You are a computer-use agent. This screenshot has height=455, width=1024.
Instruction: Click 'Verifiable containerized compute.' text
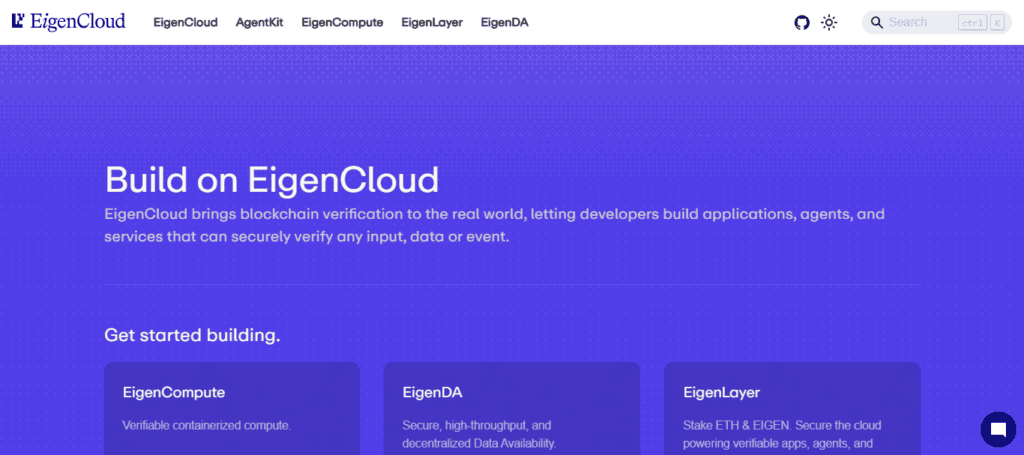(x=206, y=425)
